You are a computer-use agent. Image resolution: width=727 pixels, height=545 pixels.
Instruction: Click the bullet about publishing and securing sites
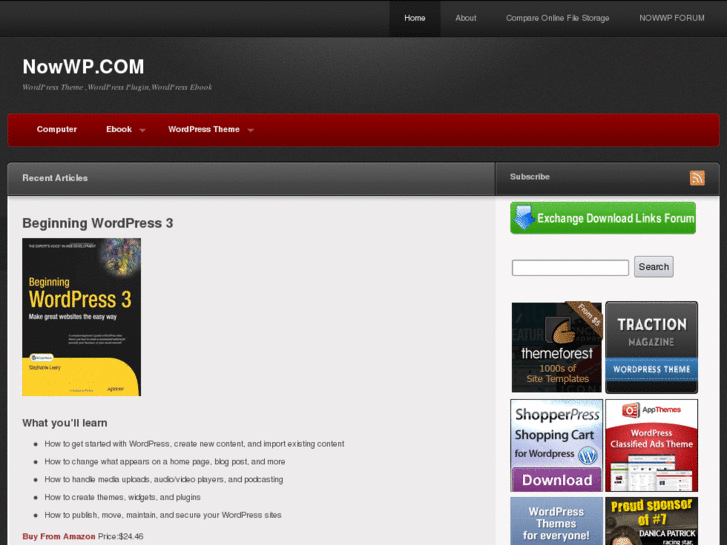tap(163, 515)
